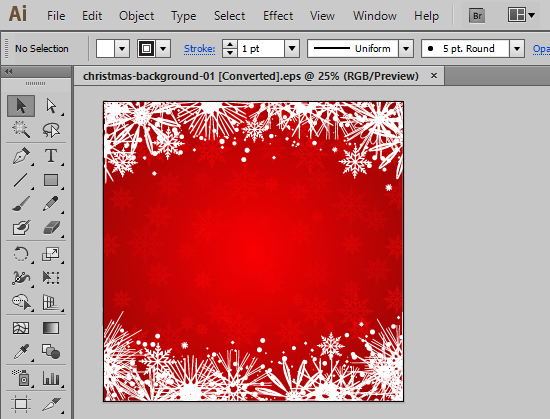550x419 pixels.
Task: Open Adobe Bridge from the Br icon
Action: click(477, 16)
